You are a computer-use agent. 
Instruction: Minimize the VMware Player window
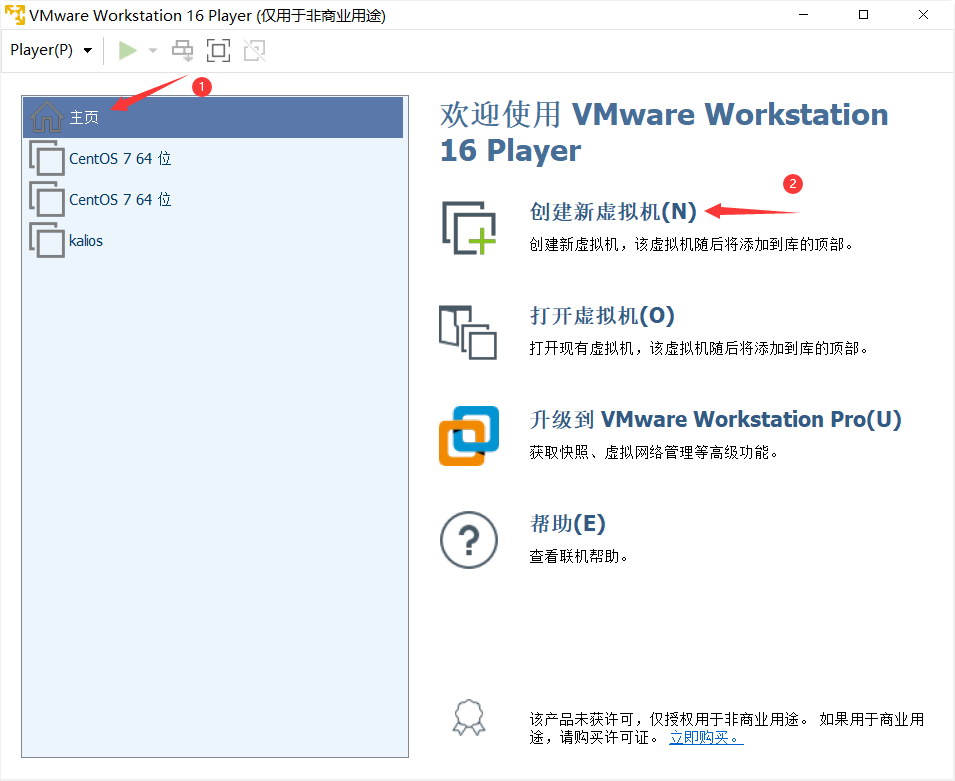coord(803,15)
